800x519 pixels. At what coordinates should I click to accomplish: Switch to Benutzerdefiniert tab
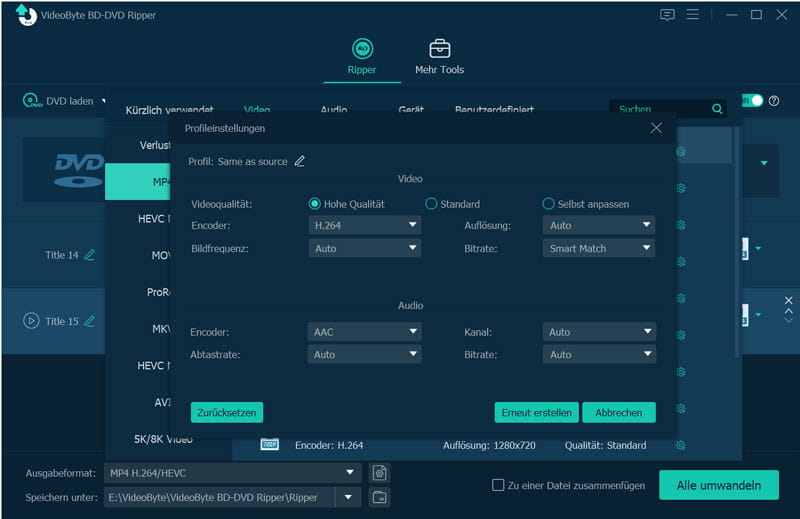494,110
